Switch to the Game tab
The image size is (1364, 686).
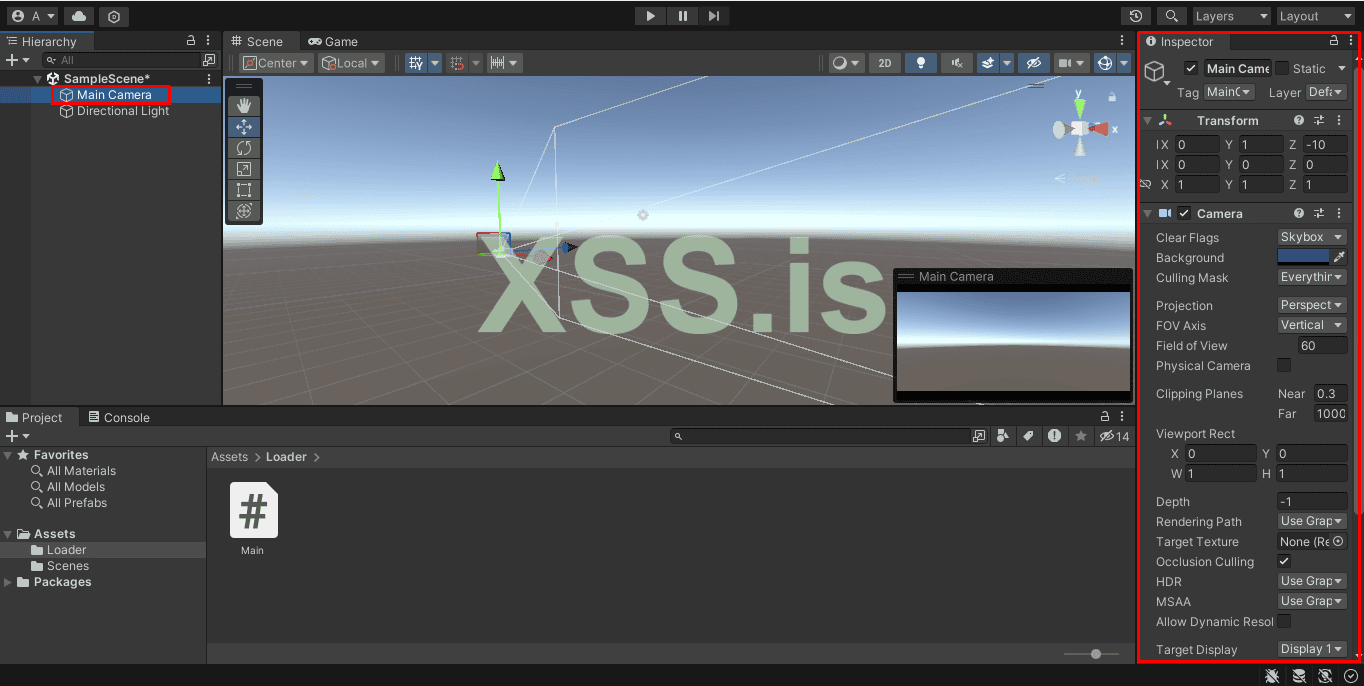point(333,41)
